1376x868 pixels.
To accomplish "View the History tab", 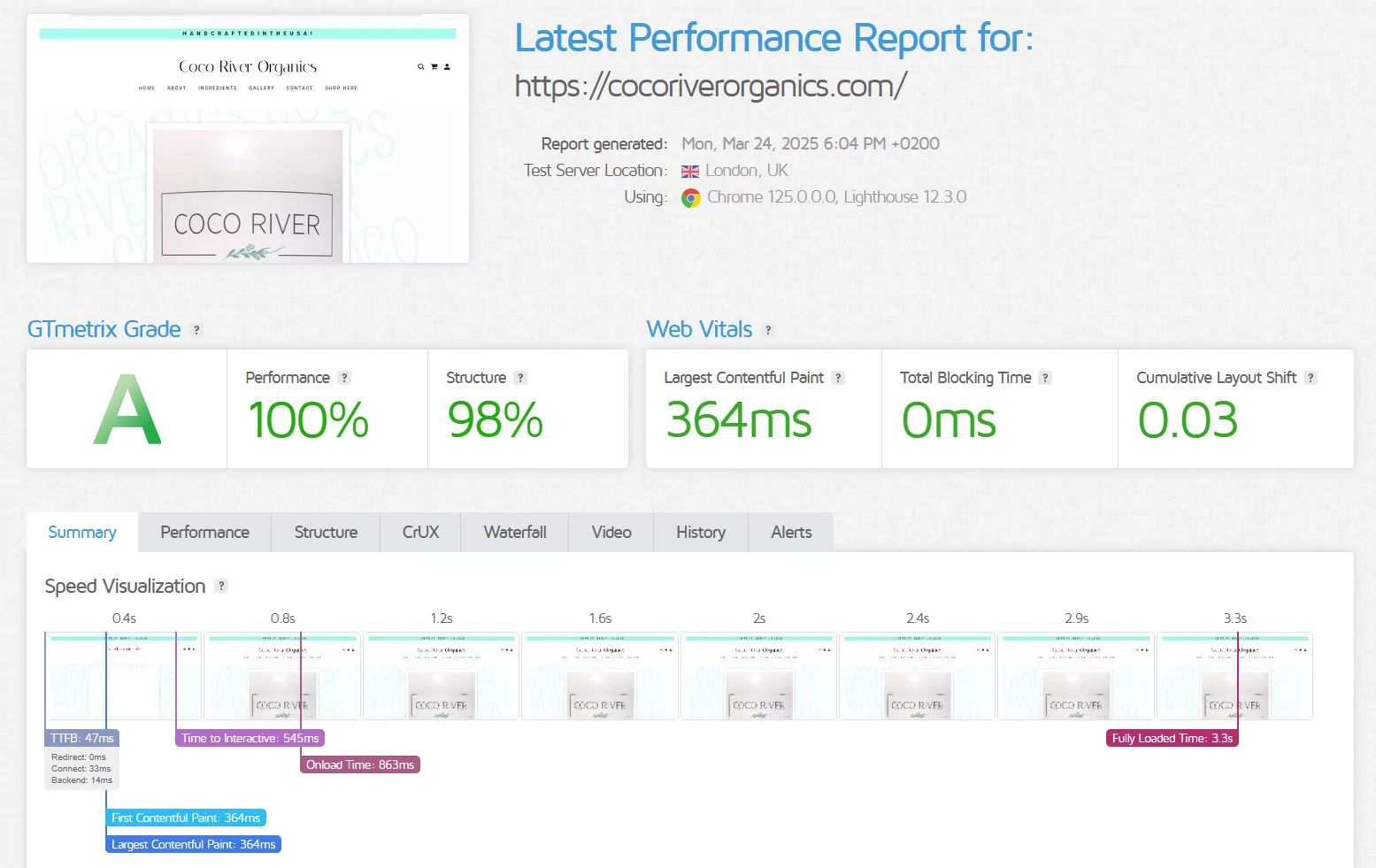I will click(x=701, y=533).
